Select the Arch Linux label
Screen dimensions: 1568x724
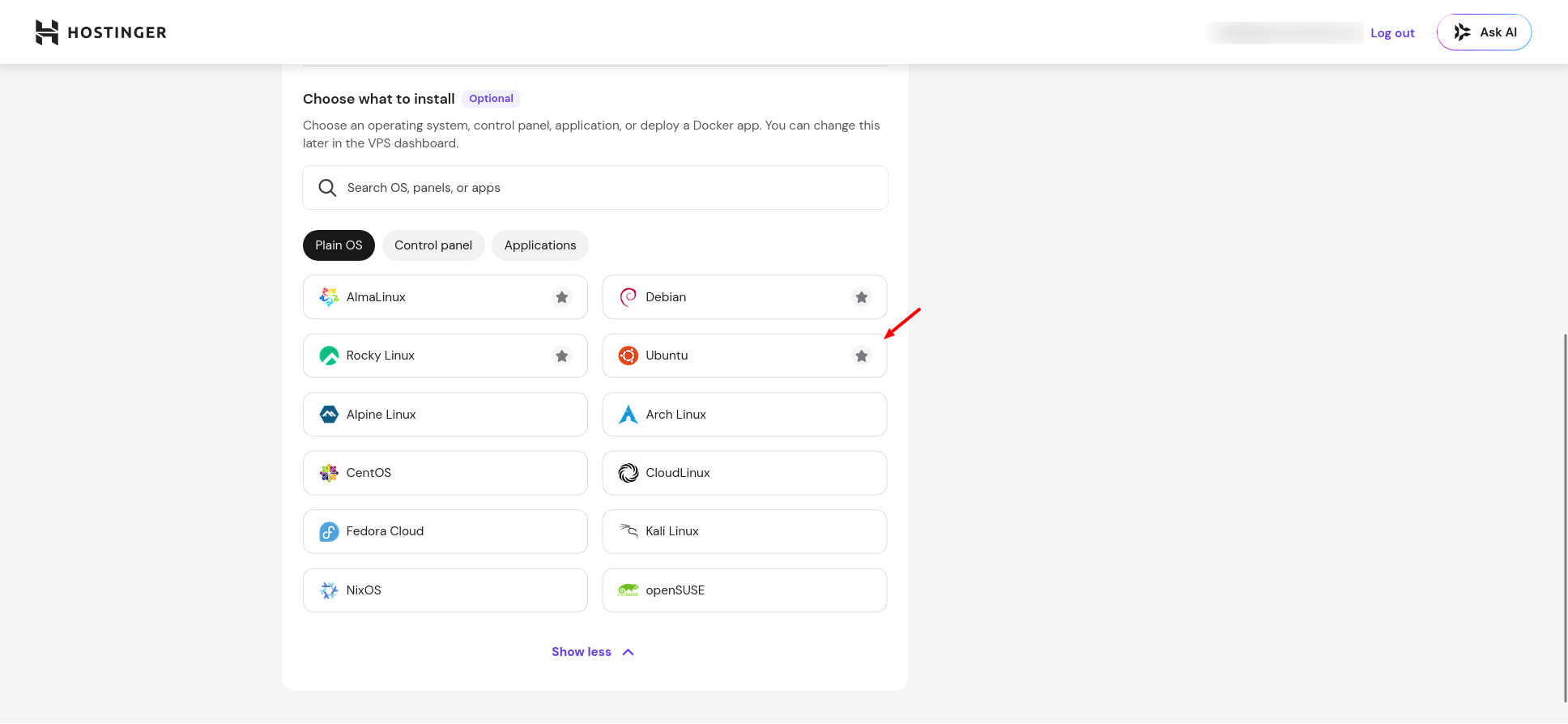tap(676, 415)
